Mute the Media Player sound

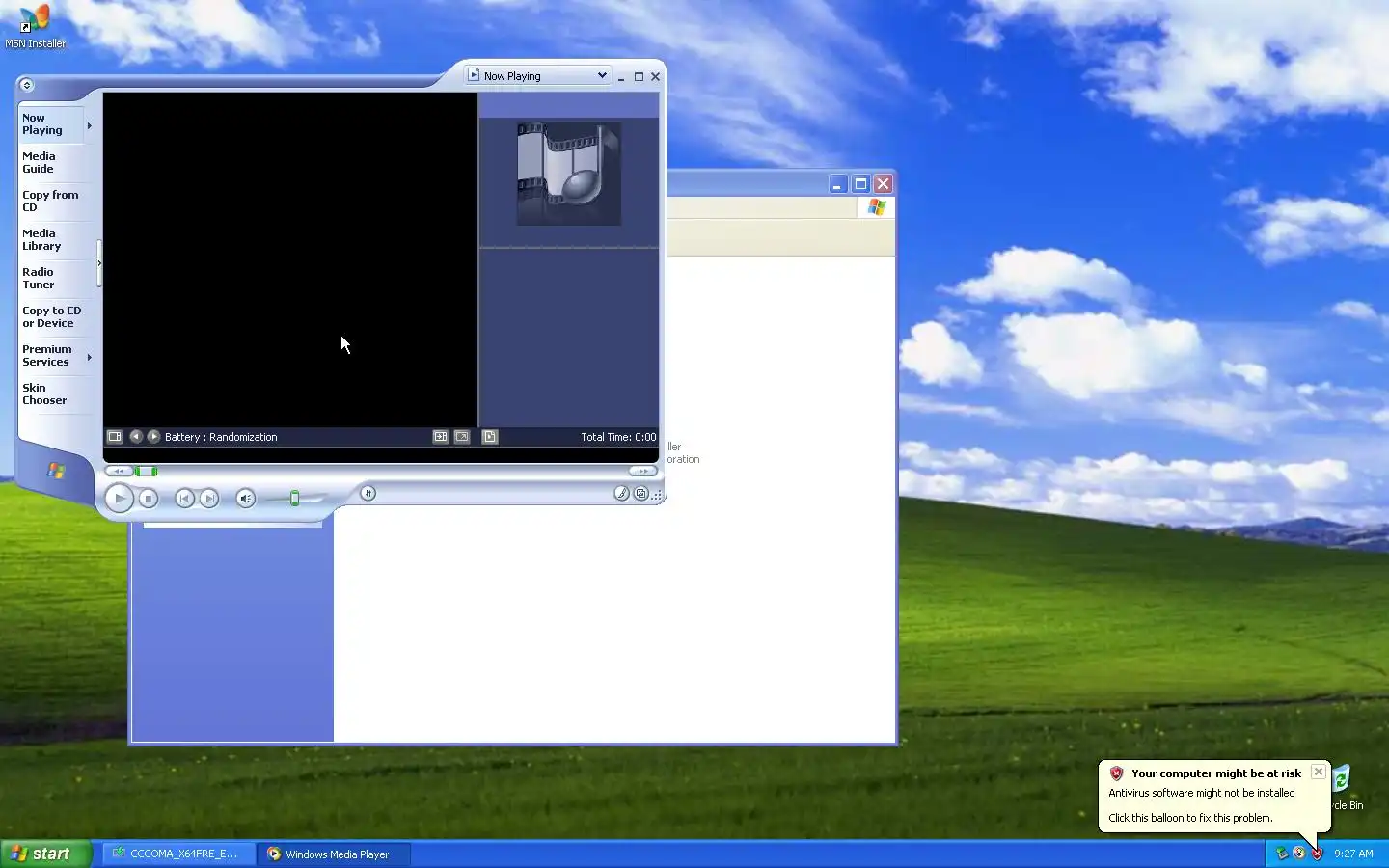point(246,499)
